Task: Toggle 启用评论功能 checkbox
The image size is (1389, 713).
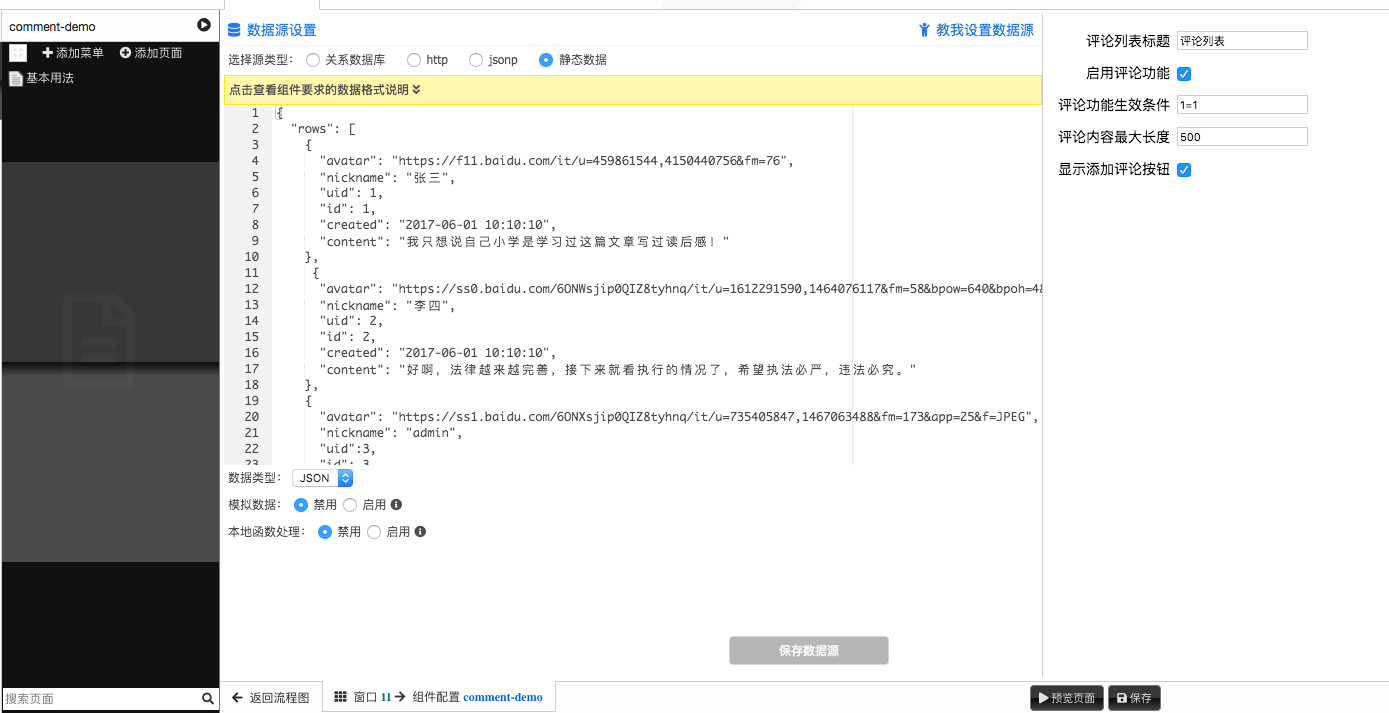Action: pyautogui.click(x=1184, y=74)
